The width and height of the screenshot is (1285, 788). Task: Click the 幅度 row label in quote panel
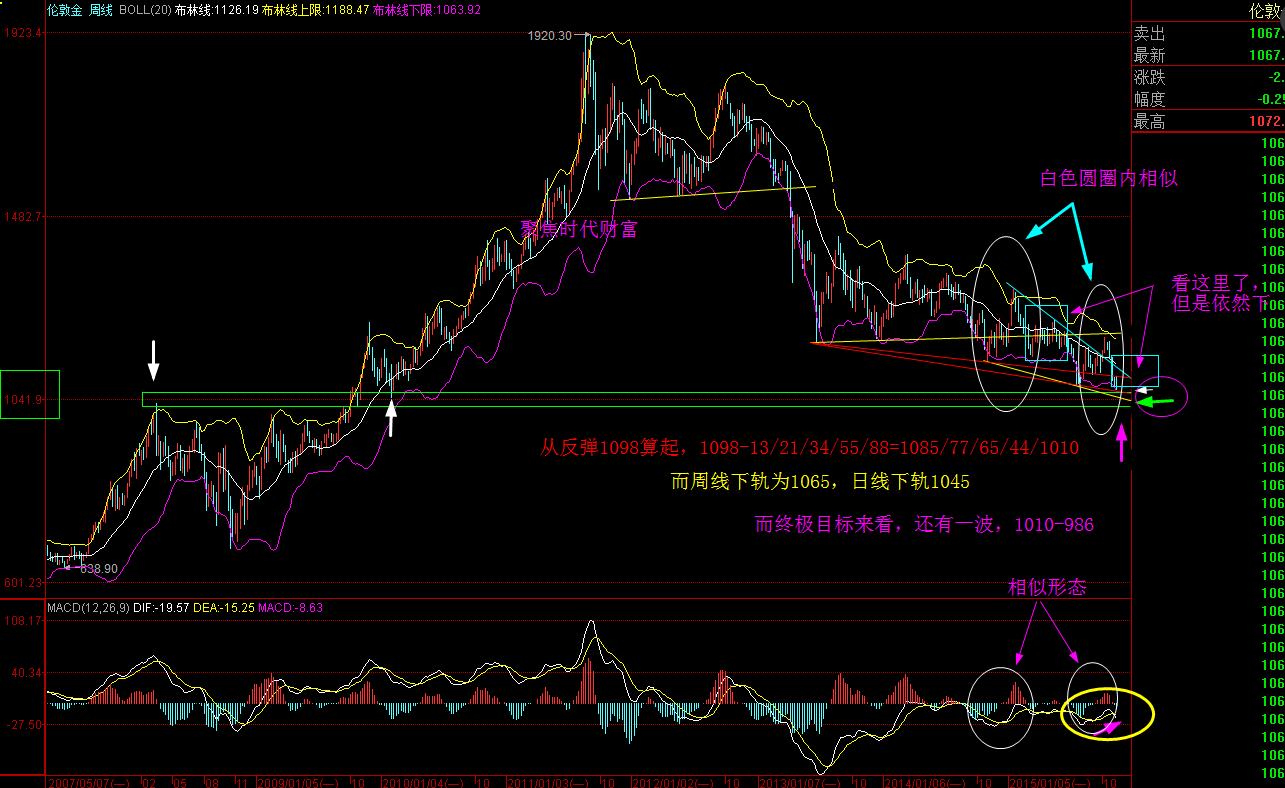click(1150, 99)
